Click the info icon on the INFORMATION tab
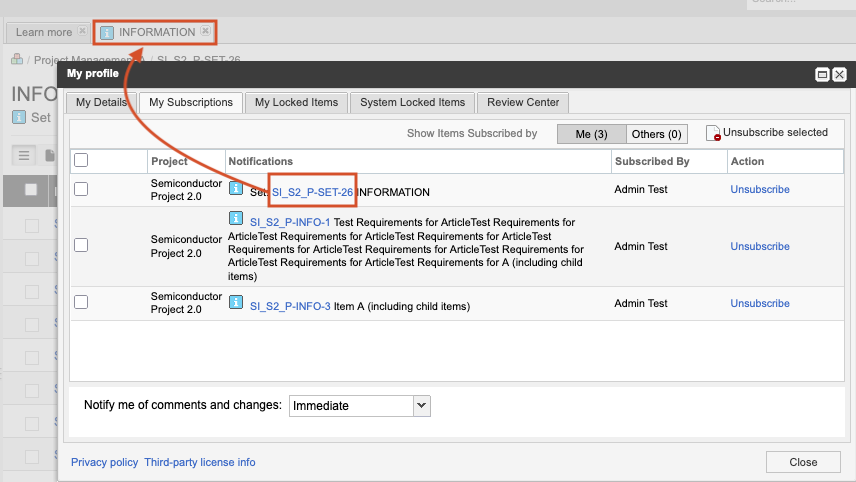This screenshot has width=856, height=482. [107, 33]
